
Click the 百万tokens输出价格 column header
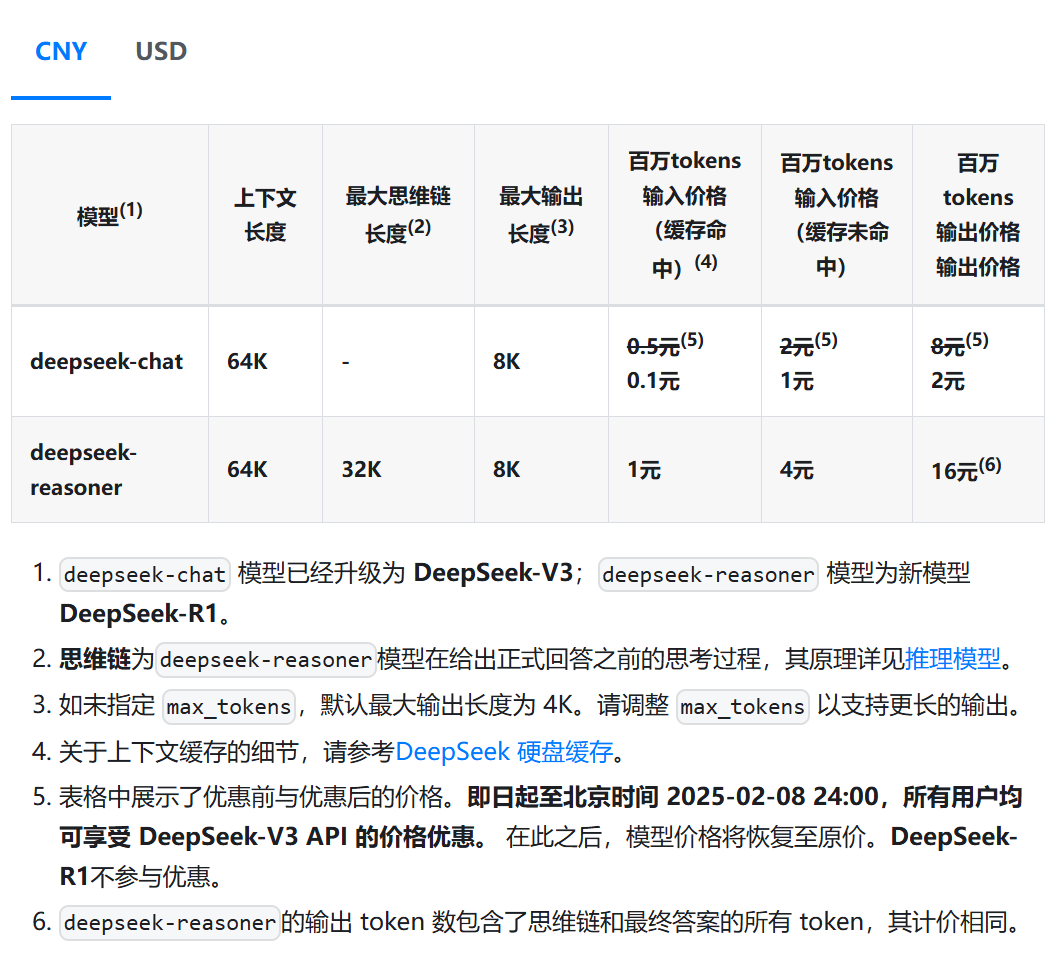click(978, 215)
